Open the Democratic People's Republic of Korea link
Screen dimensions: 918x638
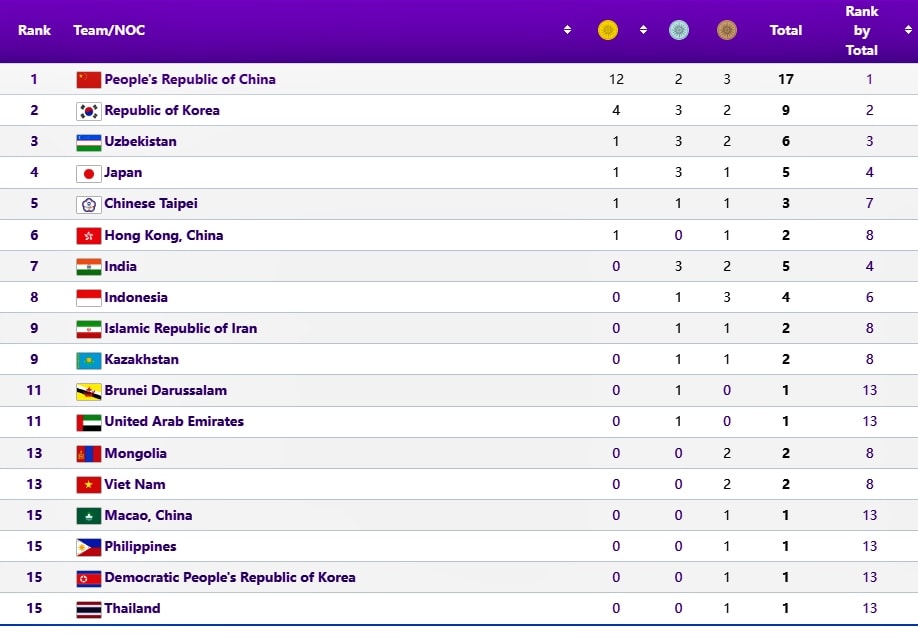point(230,578)
